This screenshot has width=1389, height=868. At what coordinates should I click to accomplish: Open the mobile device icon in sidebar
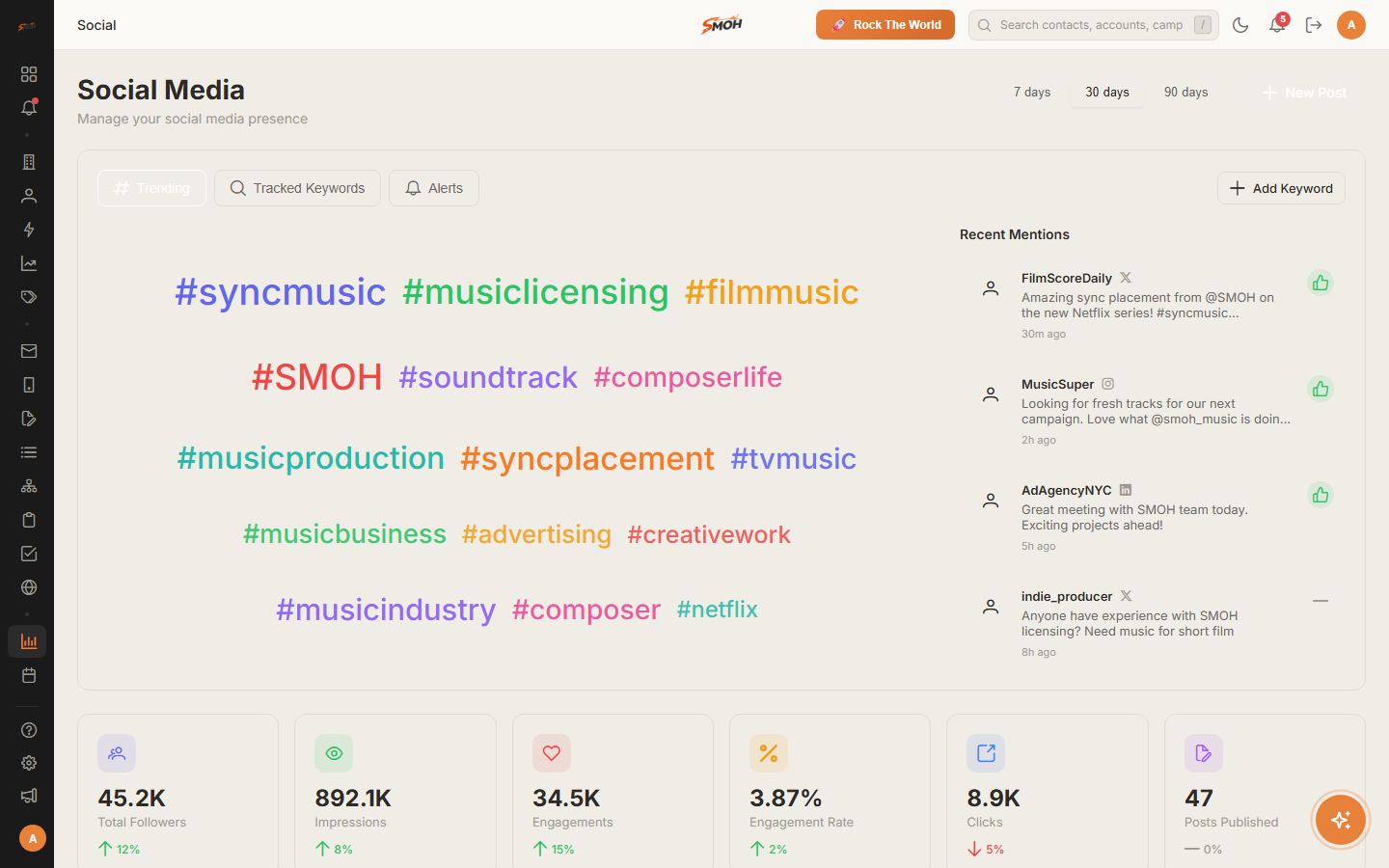[x=29, y=385]
